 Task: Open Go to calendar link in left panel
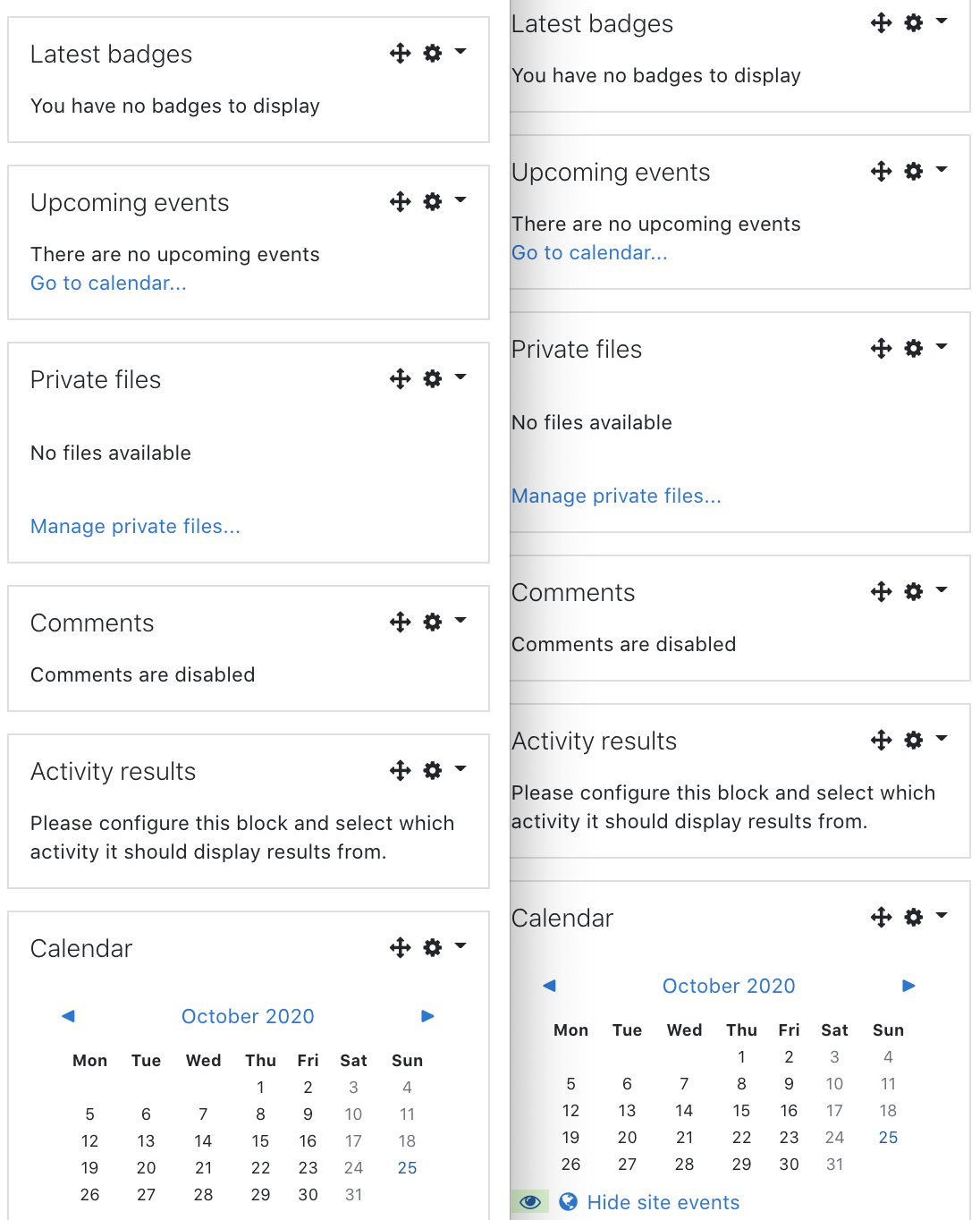pyautogui.click(x=108, y=283)
